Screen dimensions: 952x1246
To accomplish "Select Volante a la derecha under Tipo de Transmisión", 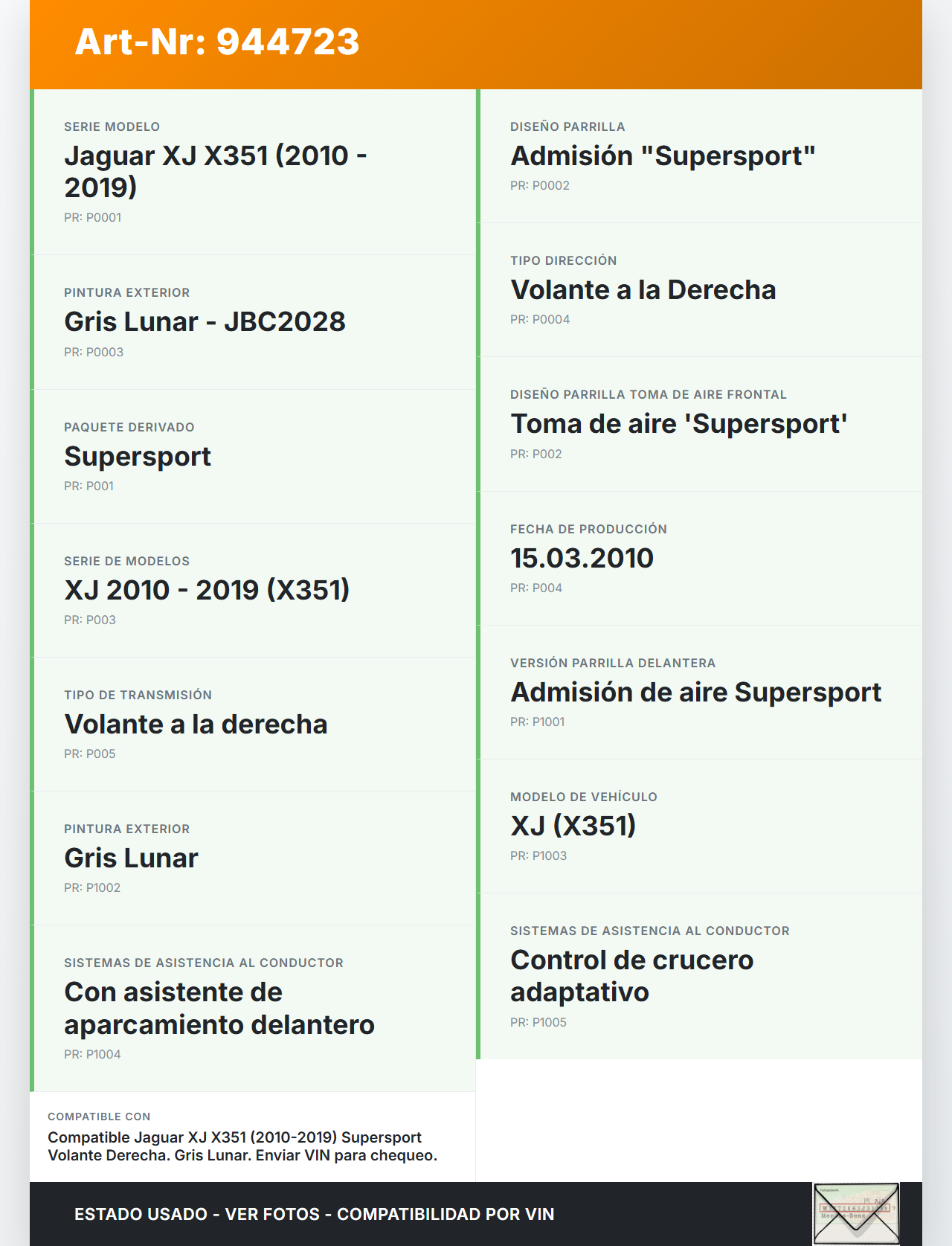I will pyautogui.click(x=196, y=724).
